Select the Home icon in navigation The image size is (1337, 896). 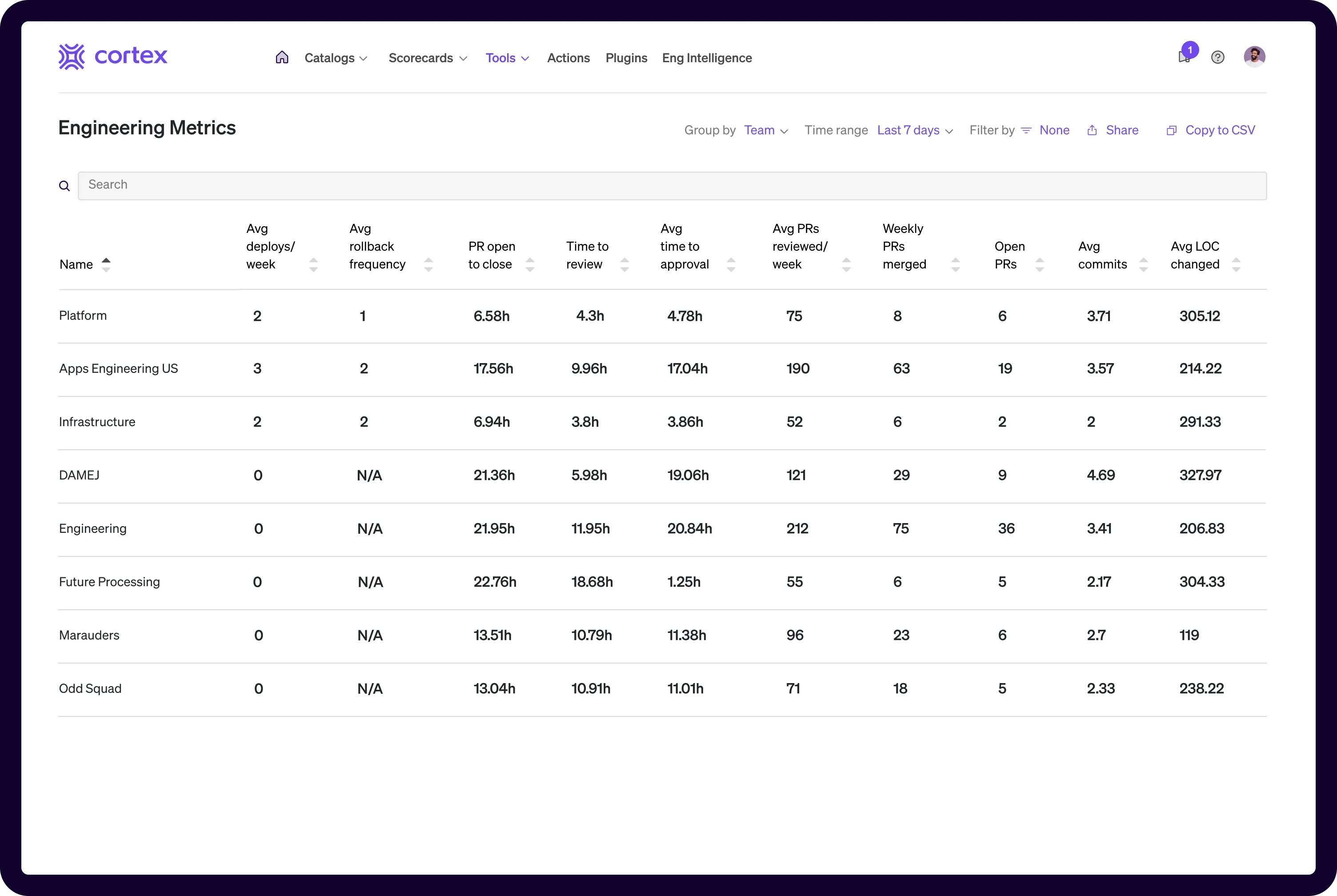click(x=282, y=57)
